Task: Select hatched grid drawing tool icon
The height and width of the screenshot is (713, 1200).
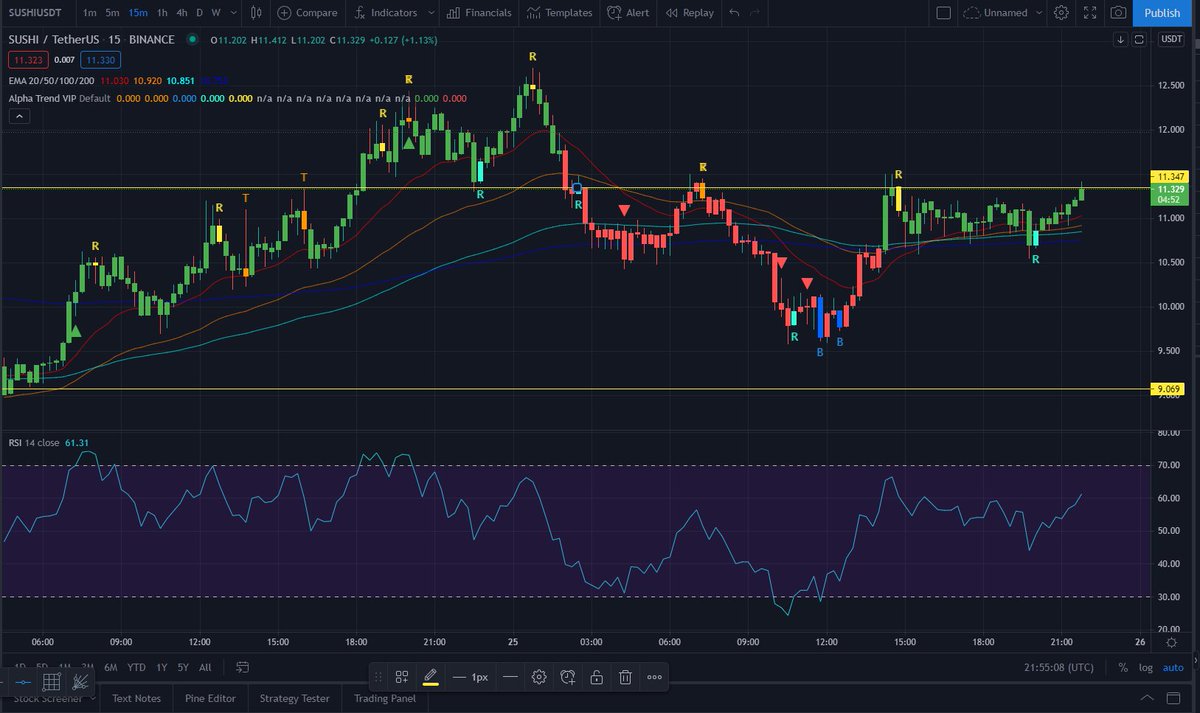Action: (51, 682)
